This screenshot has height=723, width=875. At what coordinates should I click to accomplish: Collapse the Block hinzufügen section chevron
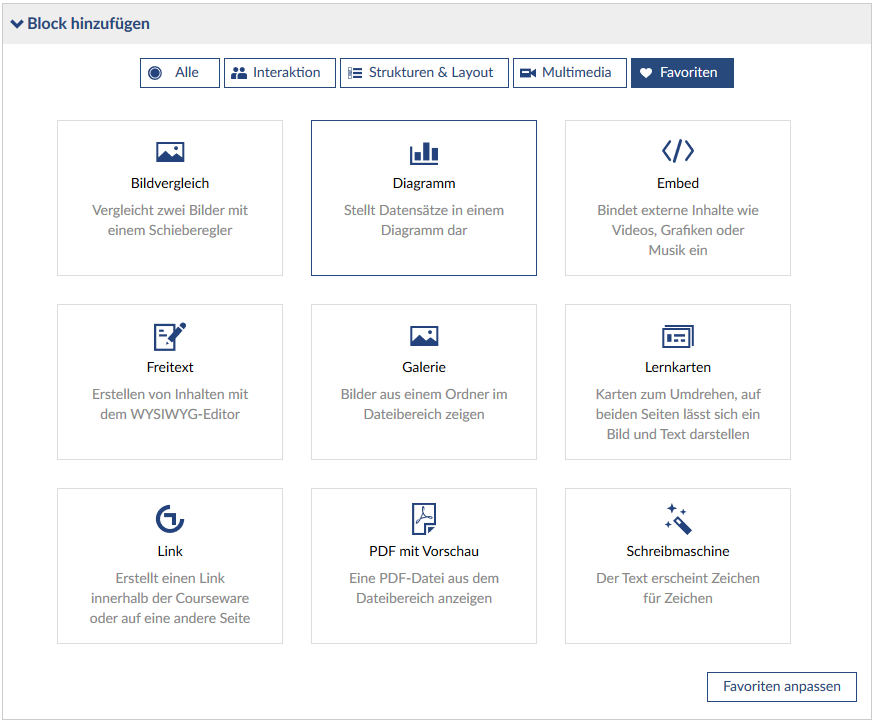point(17,24)
